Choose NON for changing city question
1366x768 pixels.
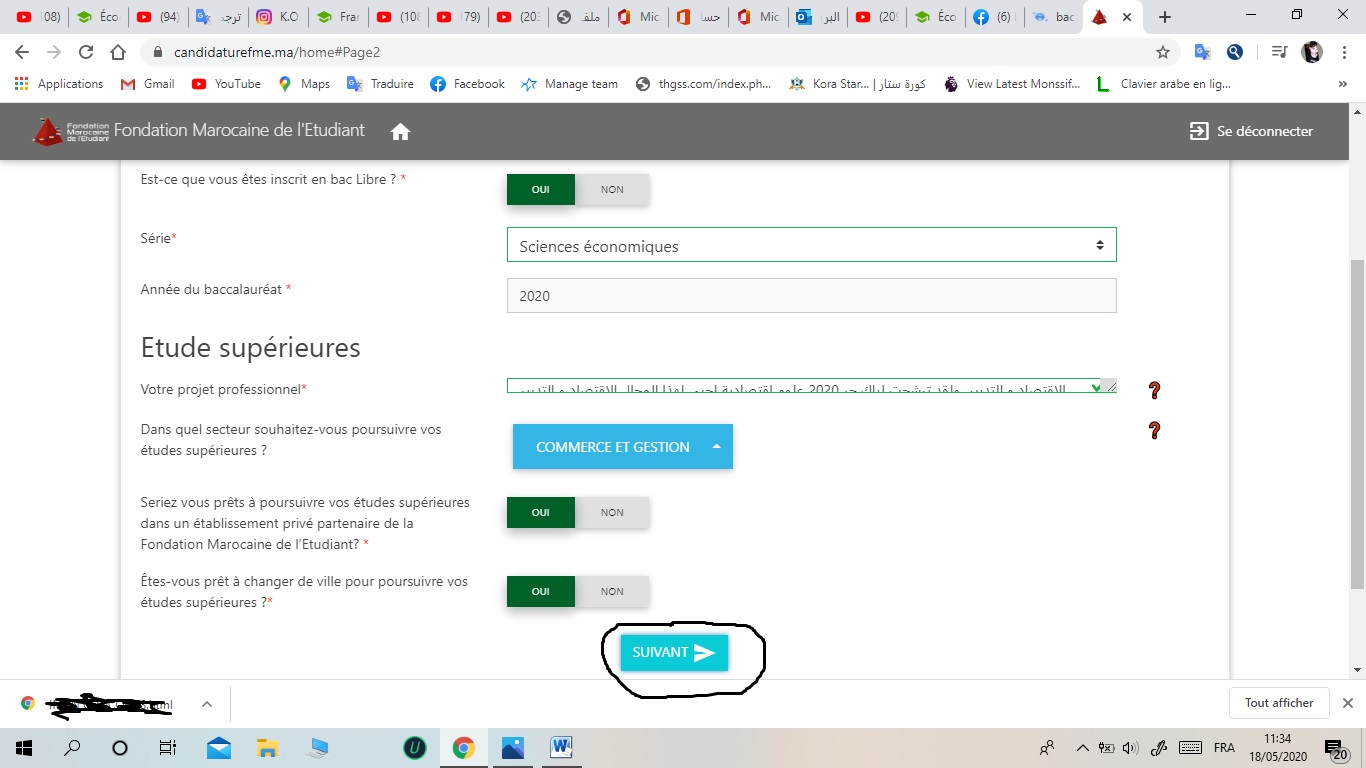click(612, 592)
